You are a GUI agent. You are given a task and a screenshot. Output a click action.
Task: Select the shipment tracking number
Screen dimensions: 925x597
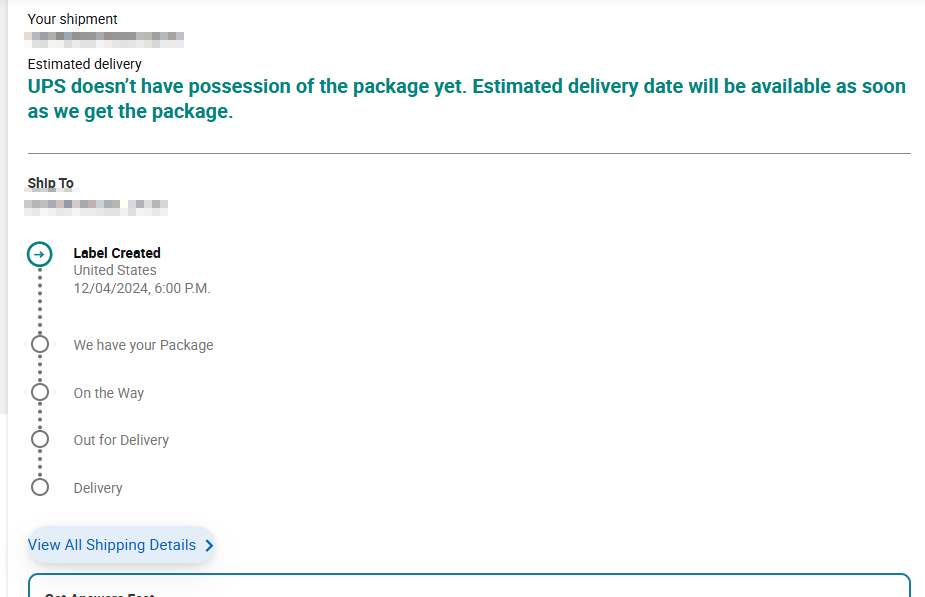(x=104, y=38)
